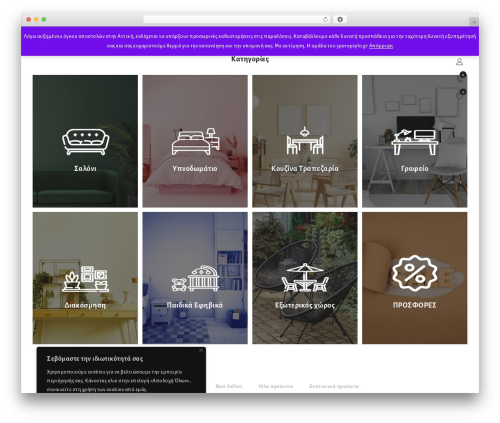
Task: Open the Σαλόνι category label
Action: click(85, 168)
